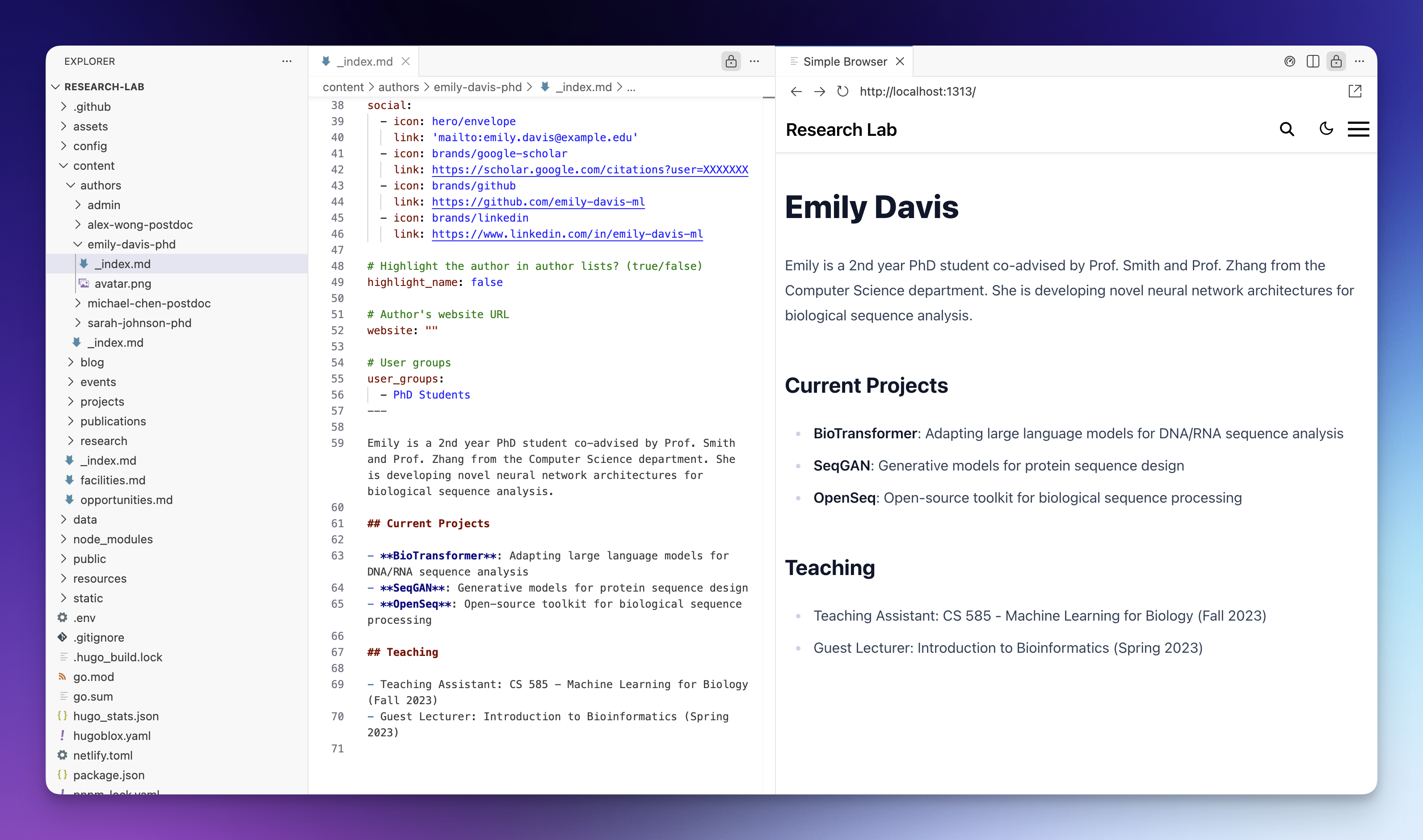
Task: Expand the michael-chen-postdoc folder
Action: point(149,303)
